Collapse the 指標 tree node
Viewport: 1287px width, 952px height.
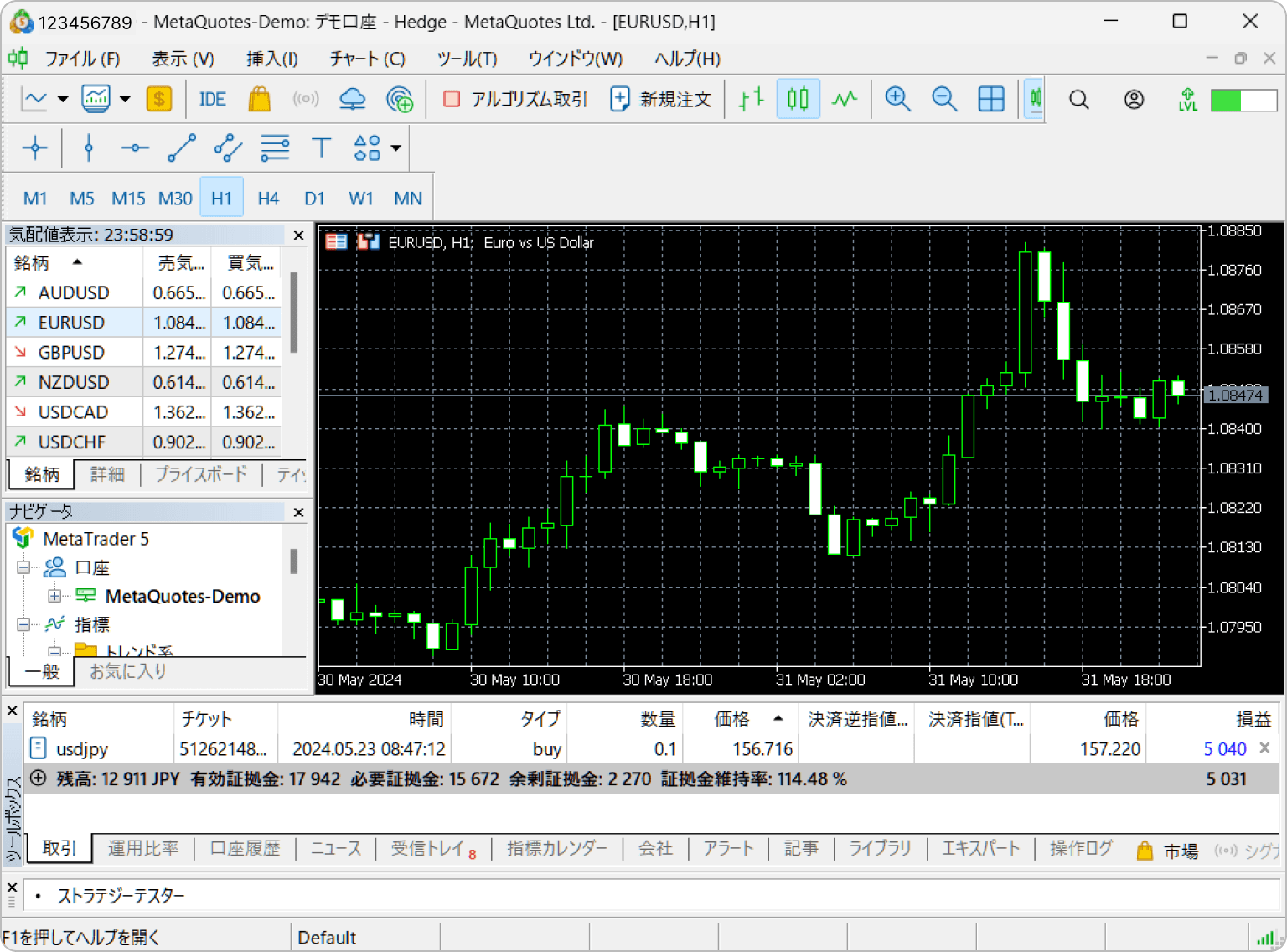point(23,624)
